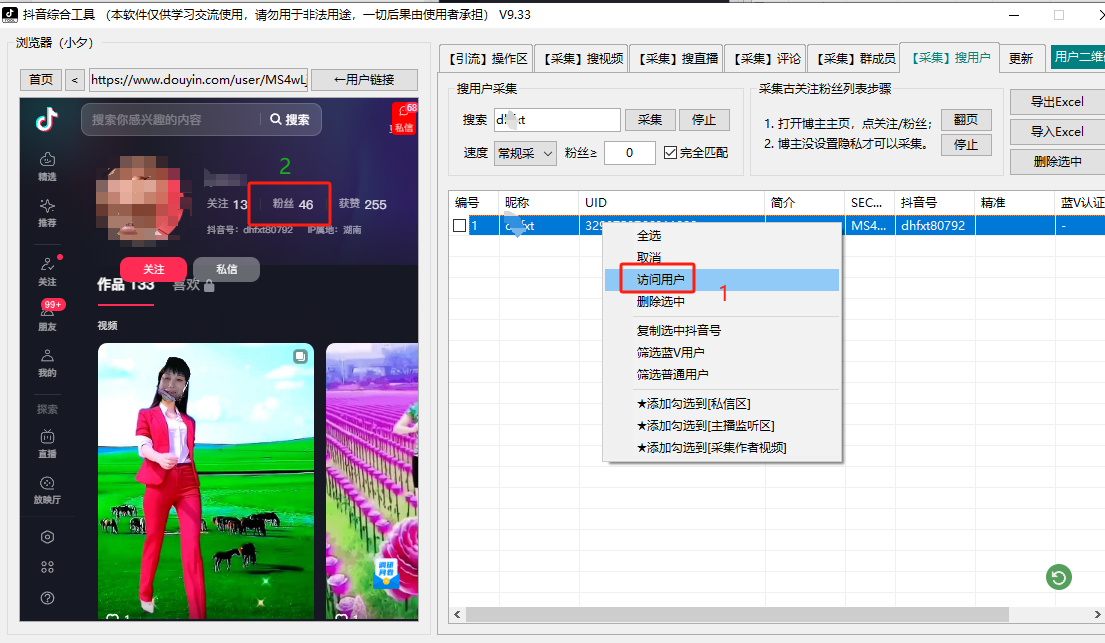Open 朋友 friends icon with 99+ badge
Image resolution: width=1105 pixels, height=643 pixels.
click(47, 316)
